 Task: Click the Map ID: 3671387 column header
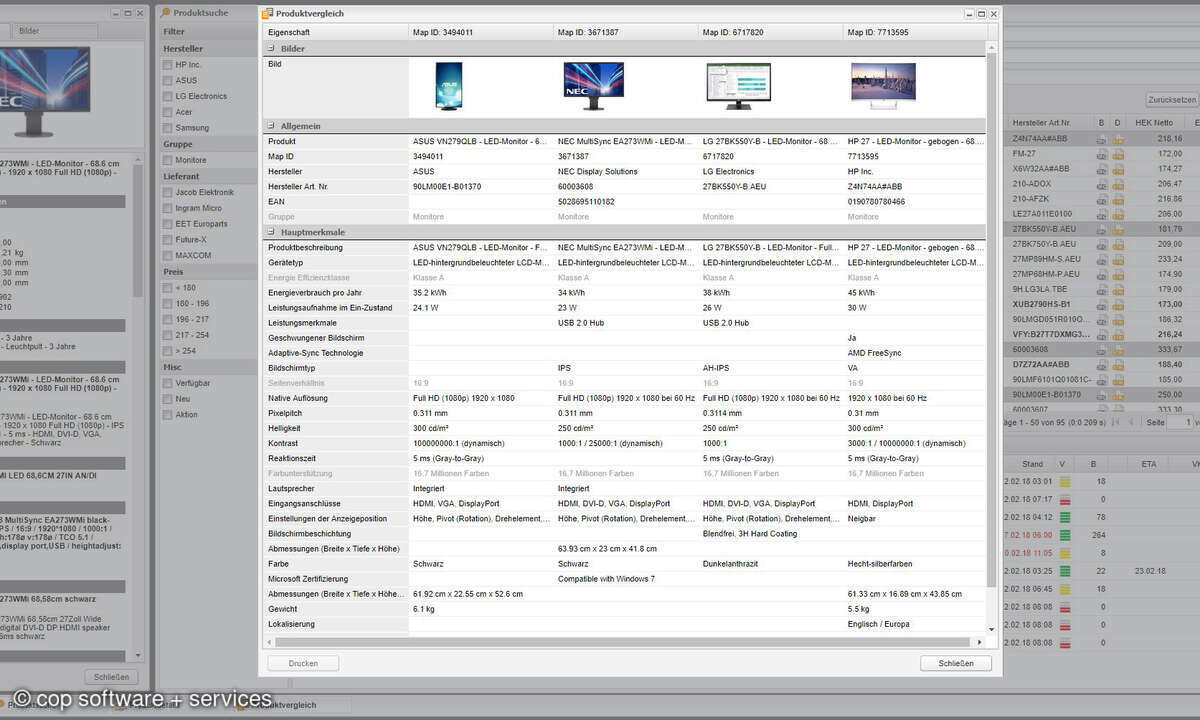pyautogui.click(x=626, y=32)
